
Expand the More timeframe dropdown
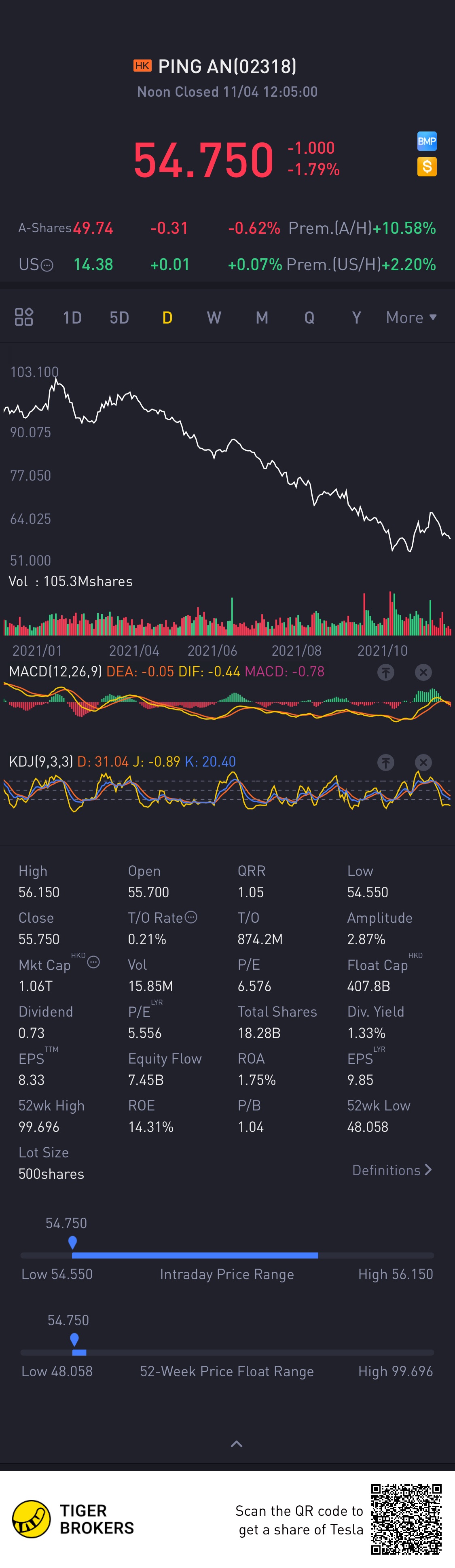coord(411,317)
